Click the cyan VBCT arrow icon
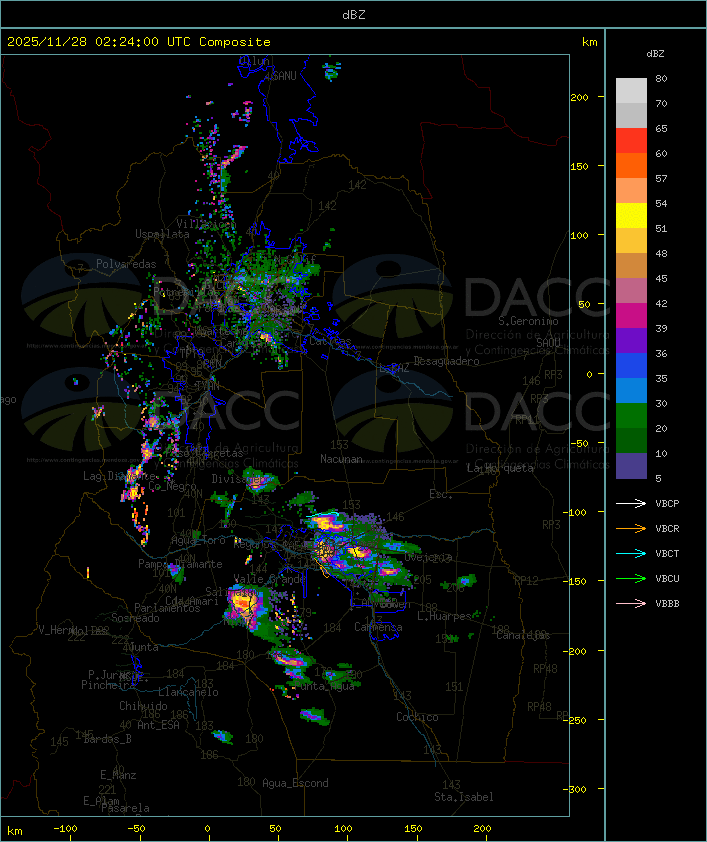The image size is (707, 842). (631, 553)
